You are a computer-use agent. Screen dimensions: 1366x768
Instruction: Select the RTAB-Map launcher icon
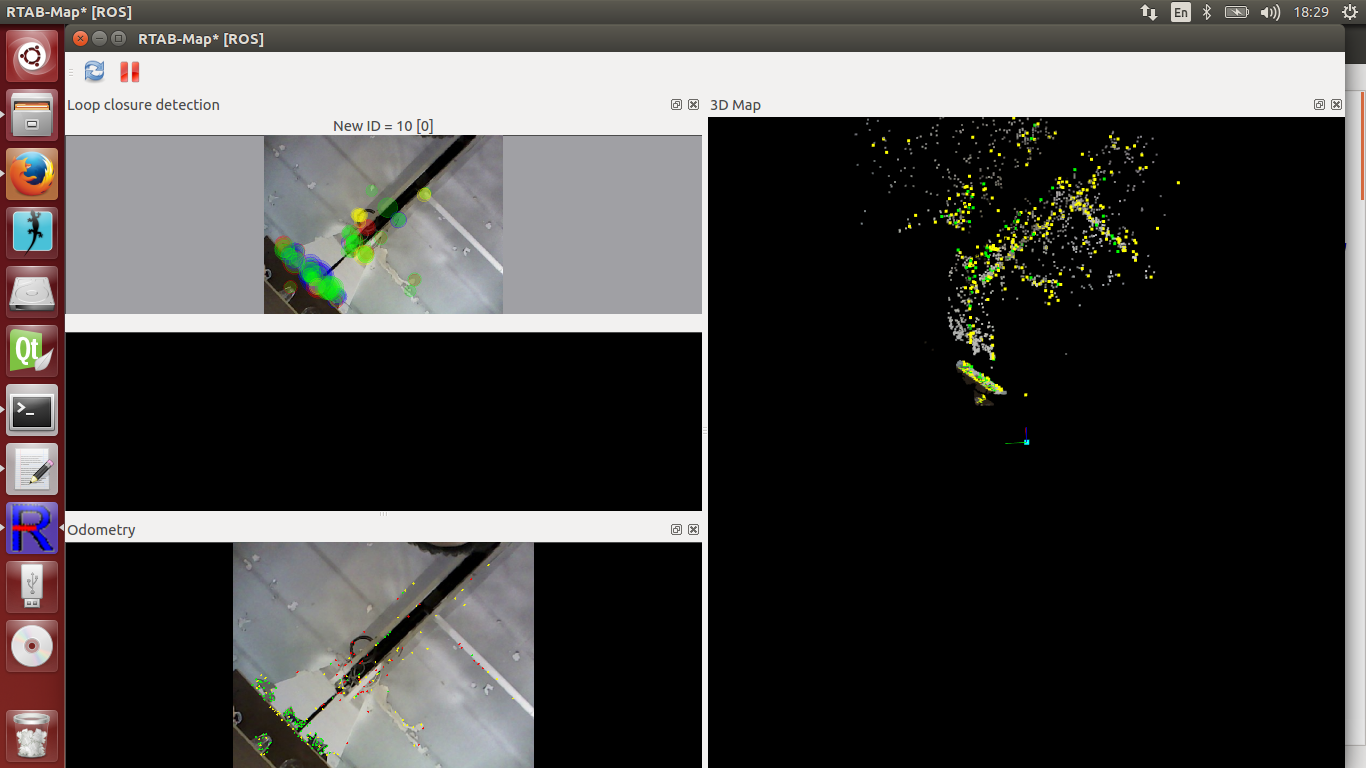(32, 528)
